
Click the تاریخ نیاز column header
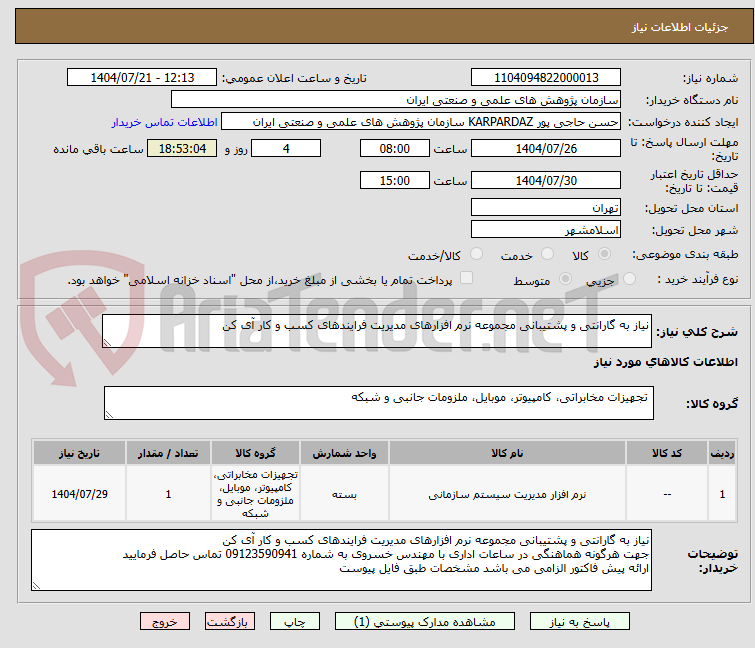(79, 453)
